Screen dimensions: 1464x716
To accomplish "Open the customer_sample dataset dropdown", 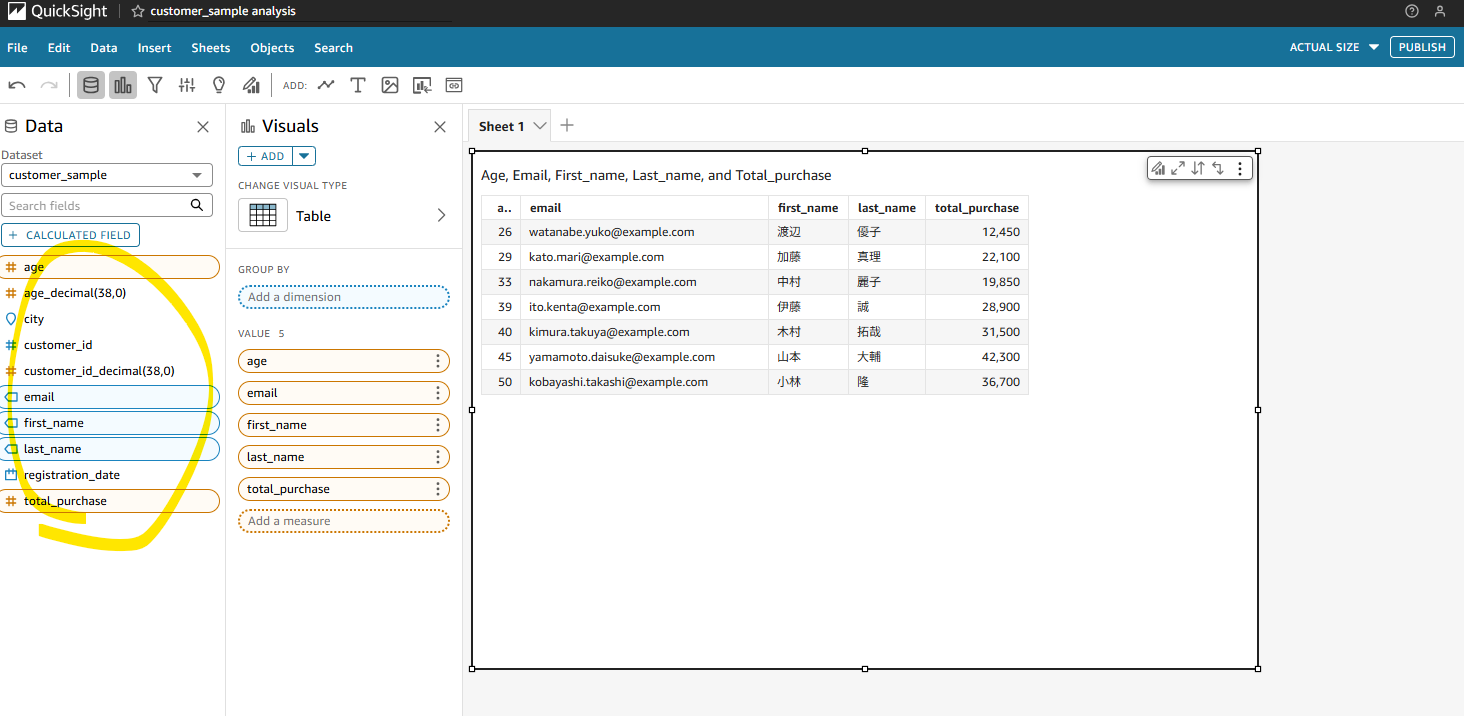I will point(107,175).
